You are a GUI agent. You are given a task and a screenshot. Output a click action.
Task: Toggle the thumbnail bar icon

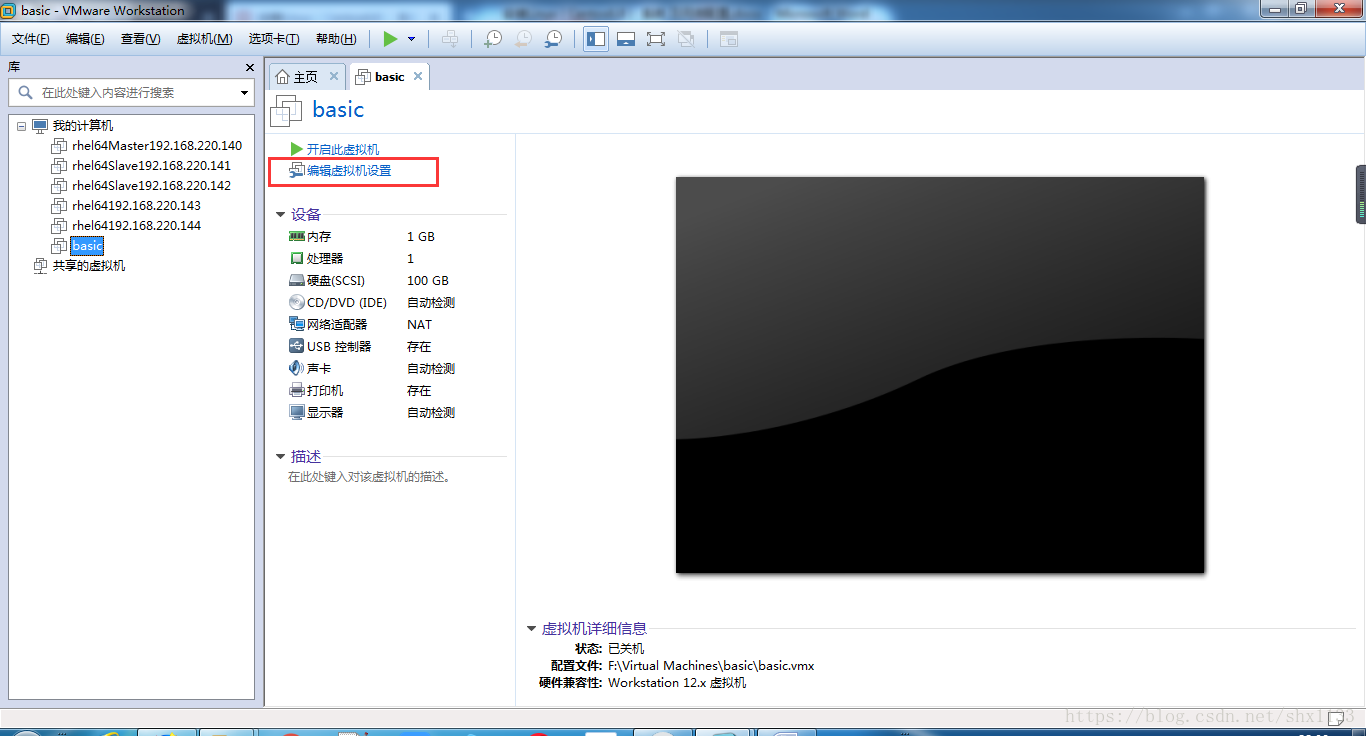626,39
